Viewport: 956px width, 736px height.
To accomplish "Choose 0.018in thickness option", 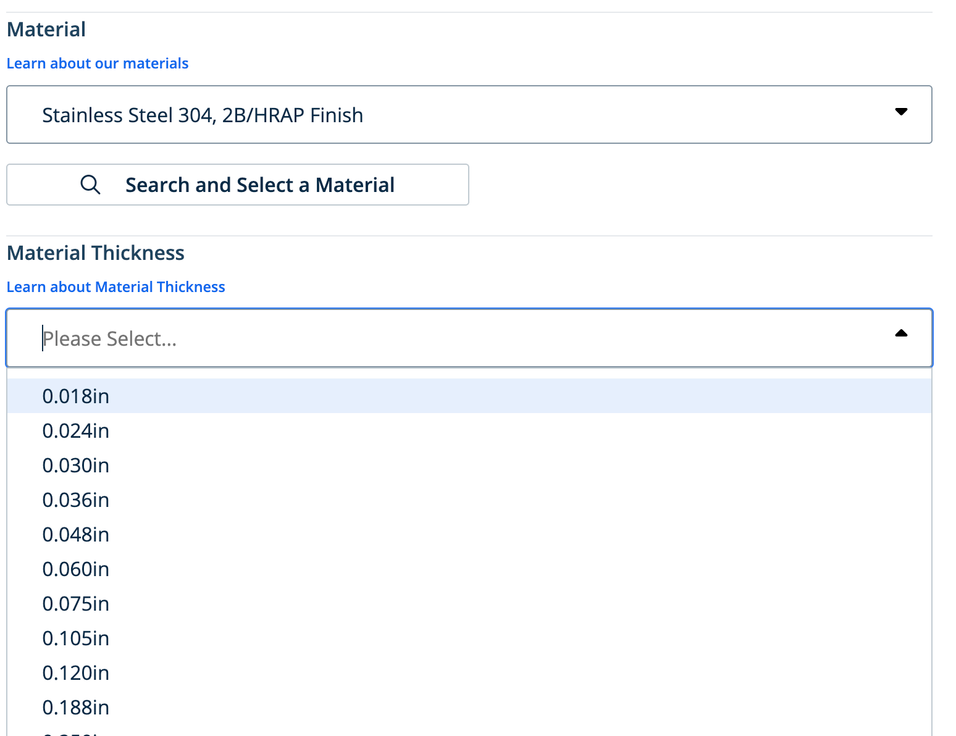I will coord(76,396).
